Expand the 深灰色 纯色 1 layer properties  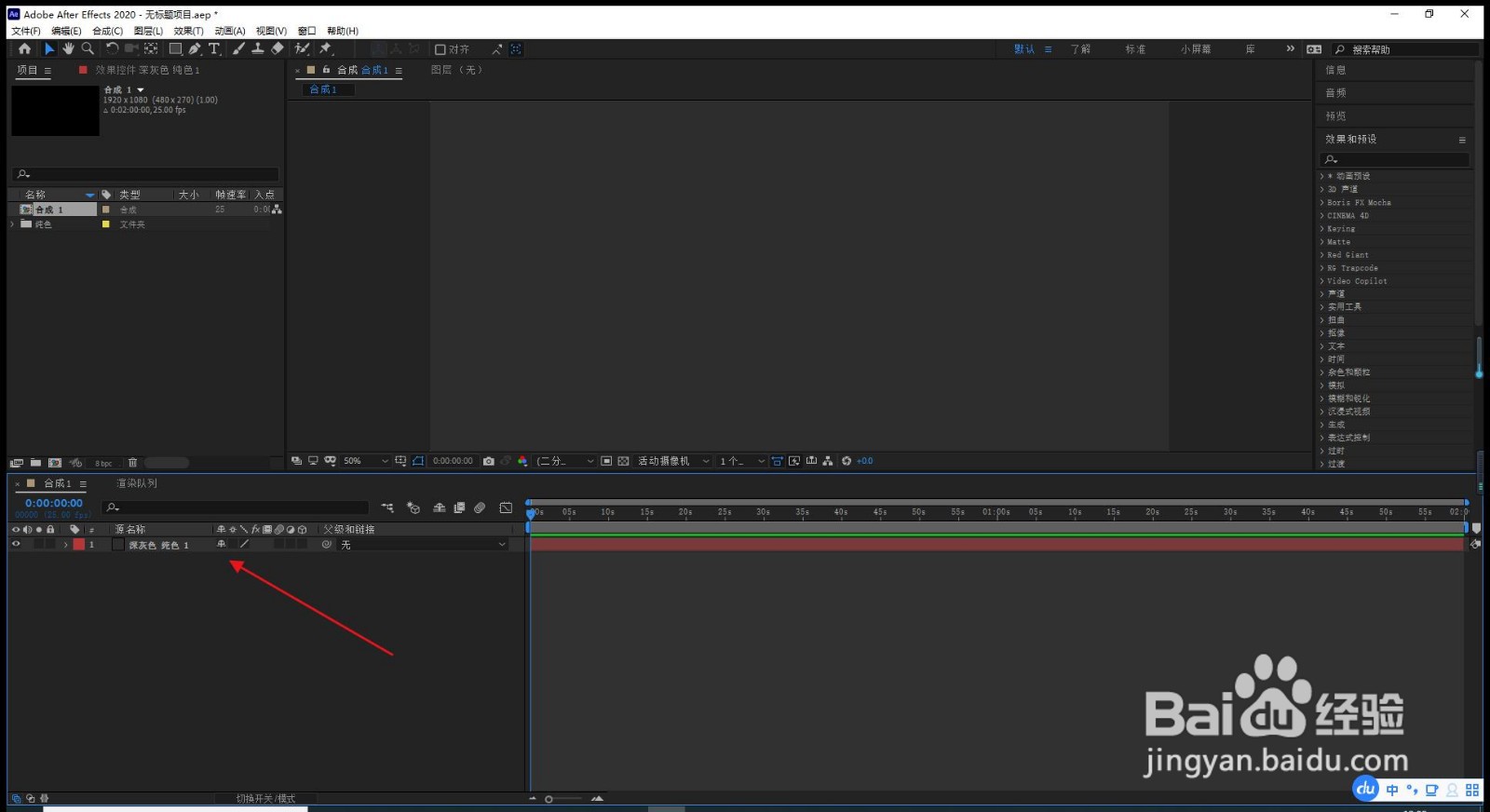click(65, 545)
